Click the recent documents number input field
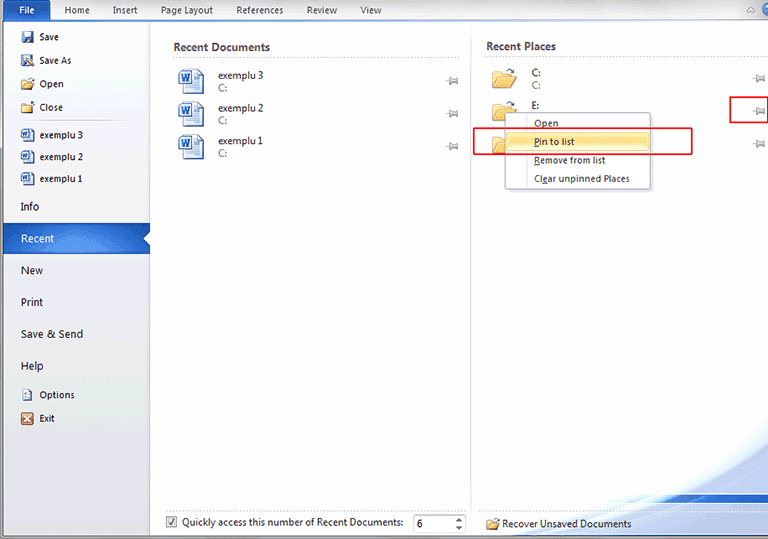This screenshot has width=768, height=539. [x=432, y=524]
